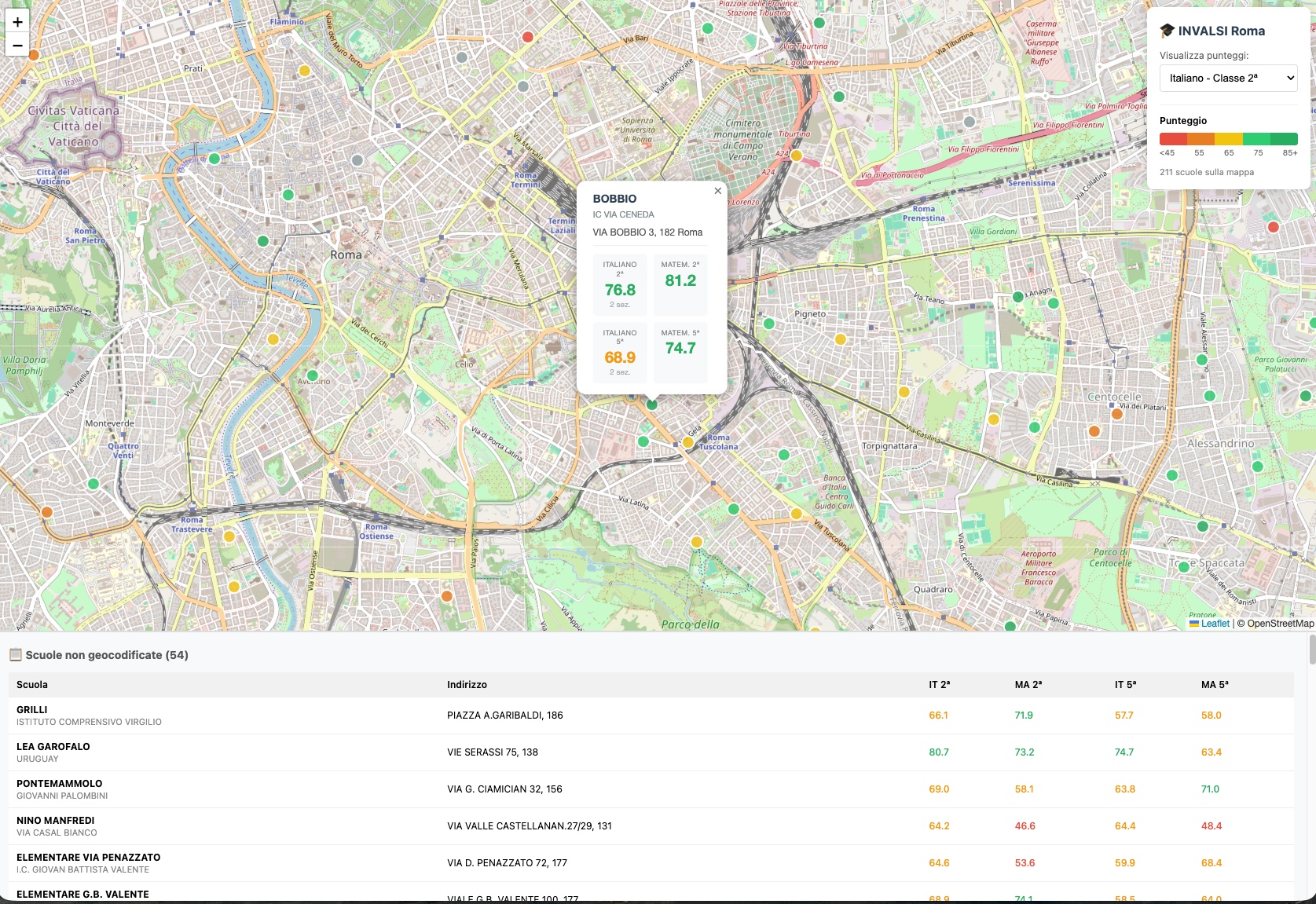
Task: Click the MA 5ª column header
Action: [1215, 685]
